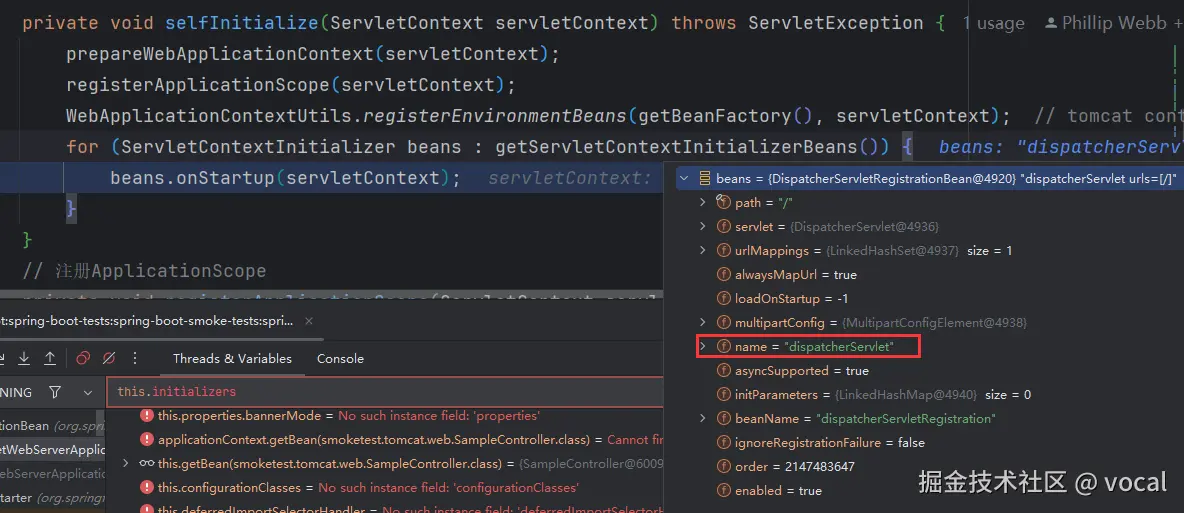The height and width of the screenshot is (513, 1184).
Task: Switch to the Console tab
Action: click(340, 359)
